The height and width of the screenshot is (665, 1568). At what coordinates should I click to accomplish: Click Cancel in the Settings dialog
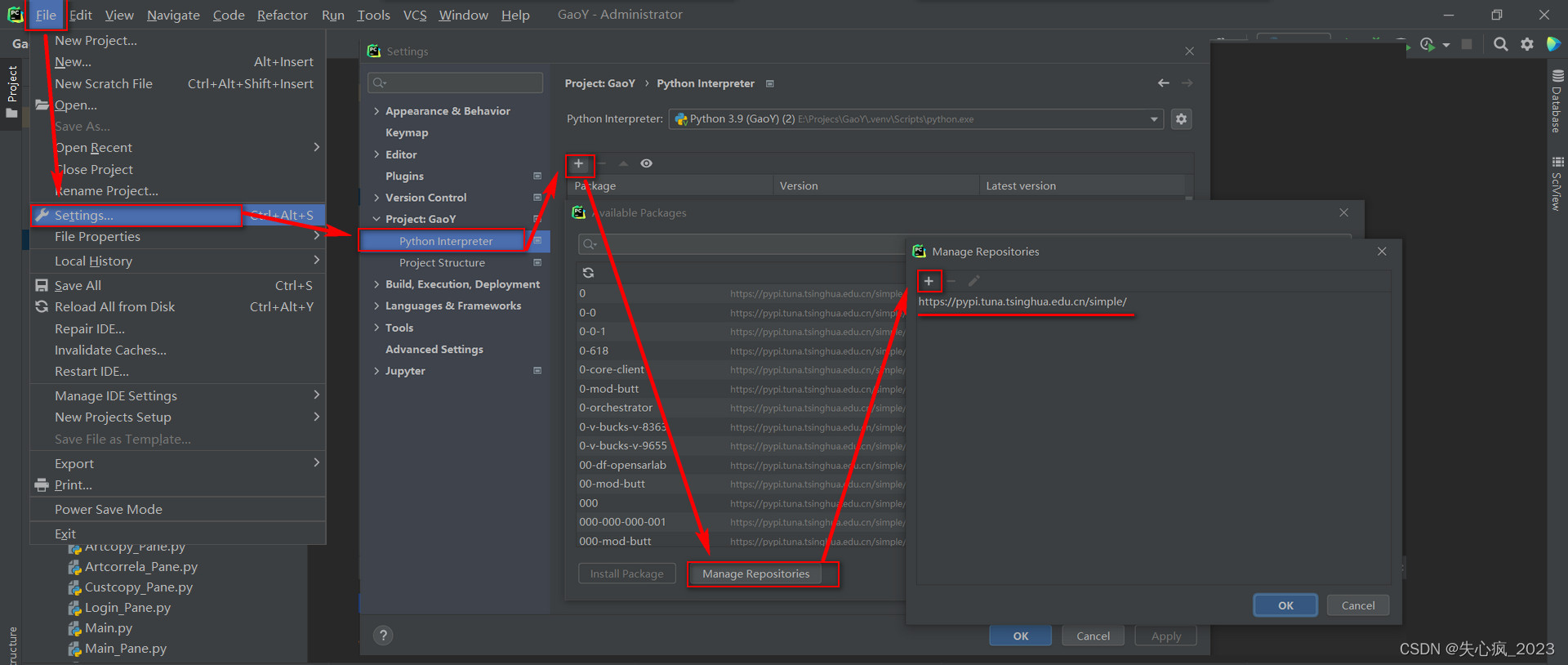point(1093,636)
